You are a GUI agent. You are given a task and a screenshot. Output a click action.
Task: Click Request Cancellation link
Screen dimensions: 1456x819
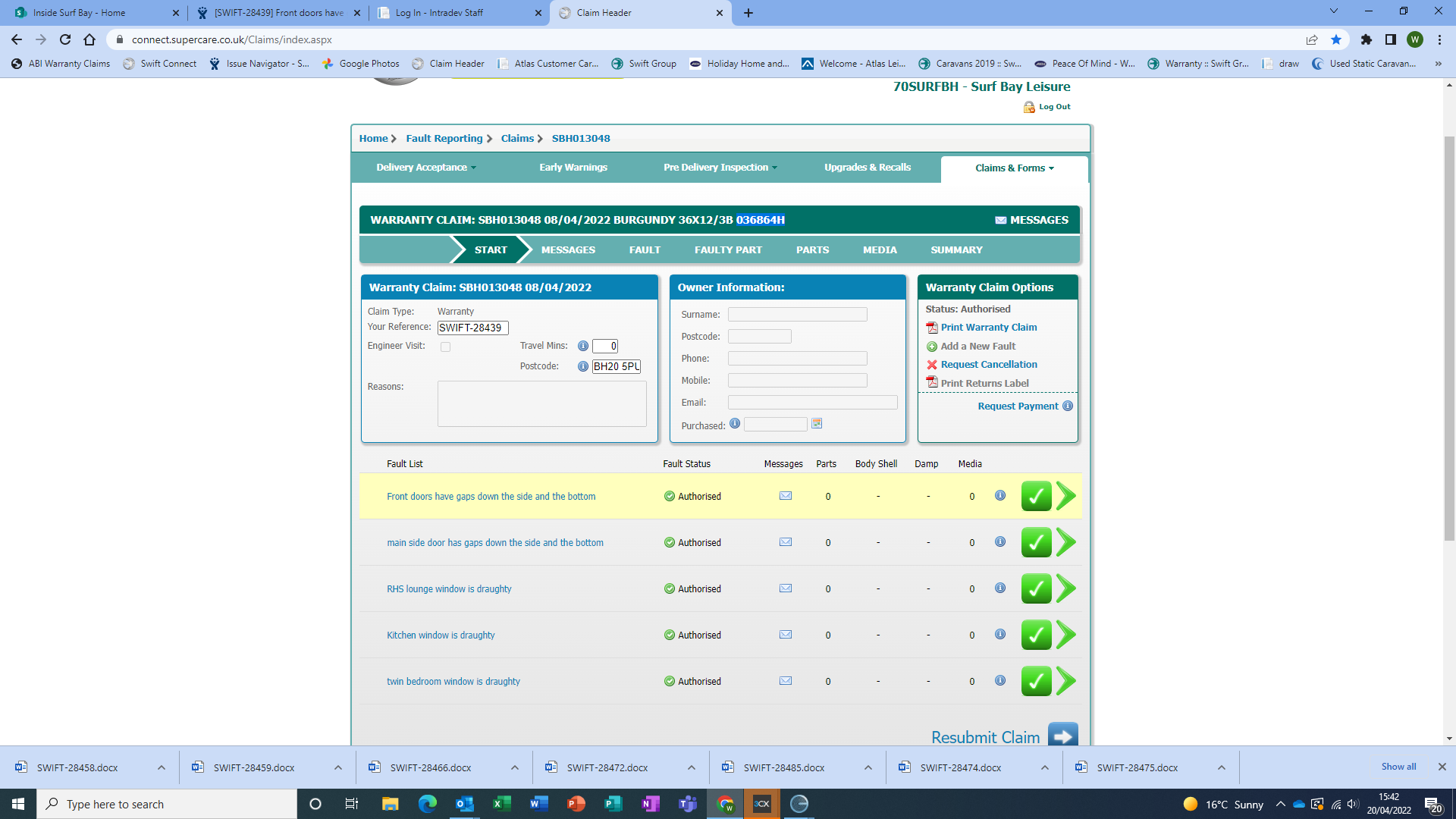click(989, 365)
